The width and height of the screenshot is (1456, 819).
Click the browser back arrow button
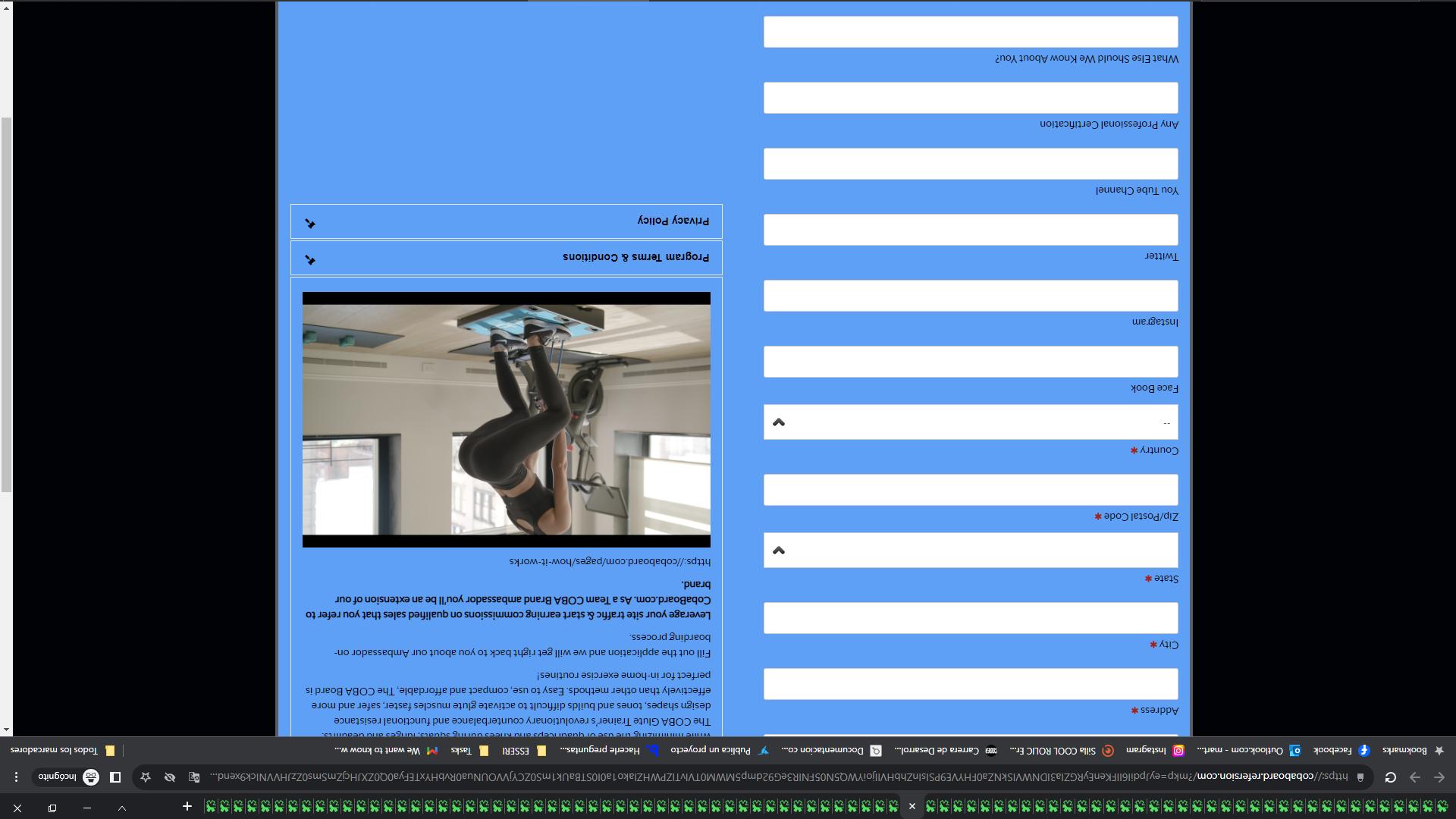coord(1439,777)
